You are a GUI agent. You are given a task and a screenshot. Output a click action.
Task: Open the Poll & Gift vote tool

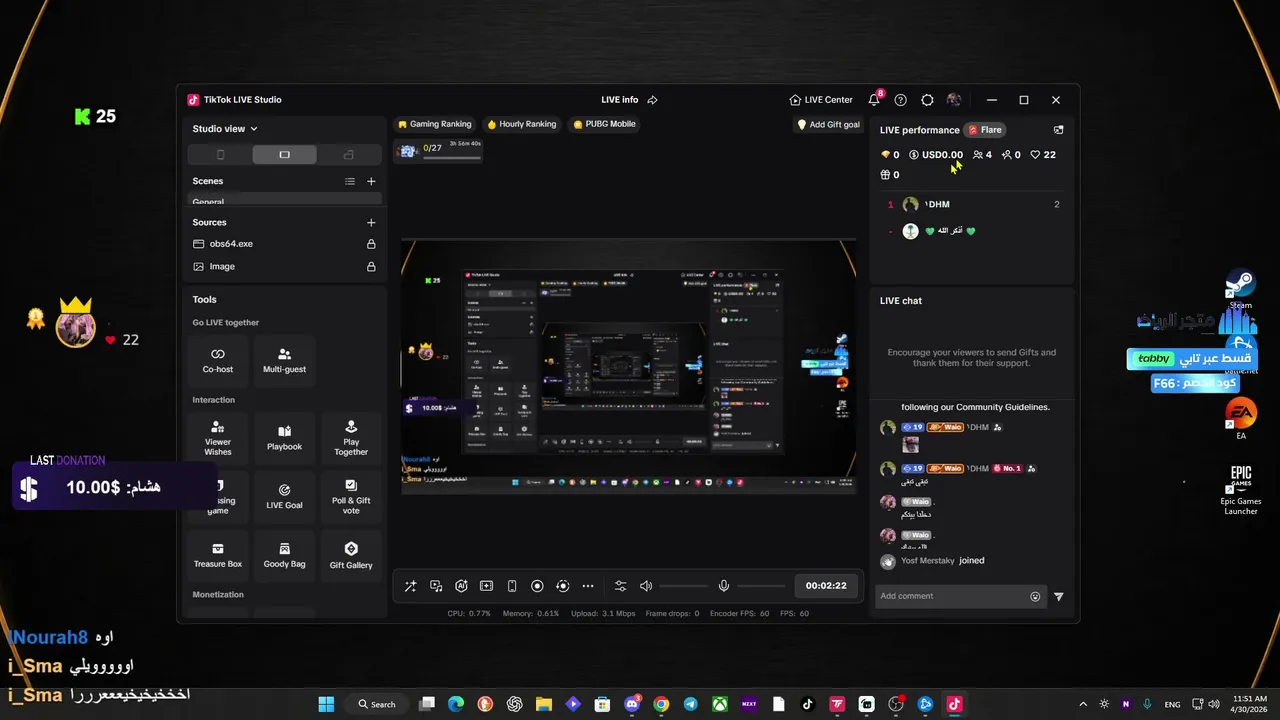pos(351,496)
